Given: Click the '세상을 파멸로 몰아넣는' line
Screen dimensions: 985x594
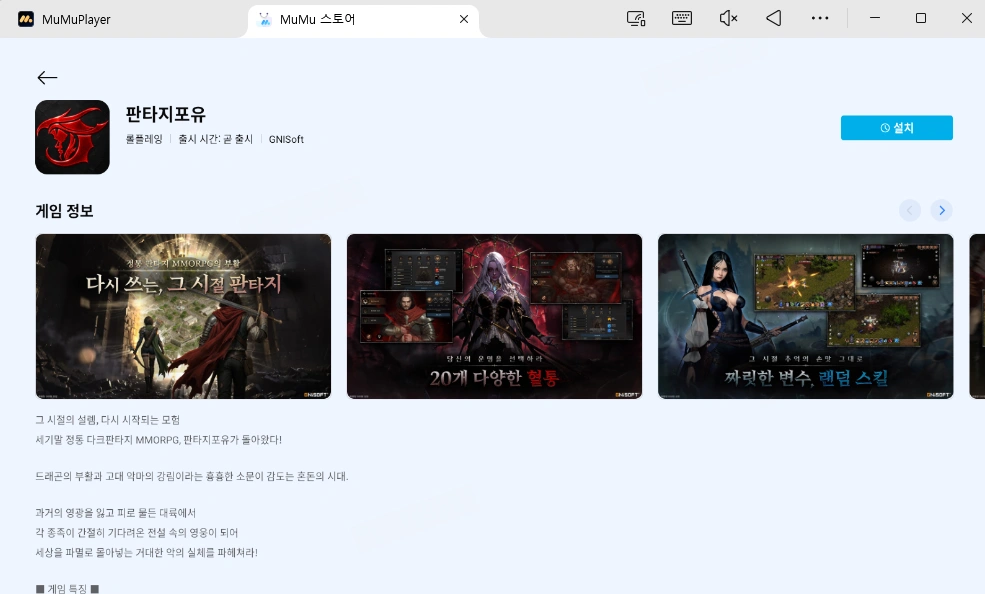Looking at the screenshot, I should [x=146, y=553].
